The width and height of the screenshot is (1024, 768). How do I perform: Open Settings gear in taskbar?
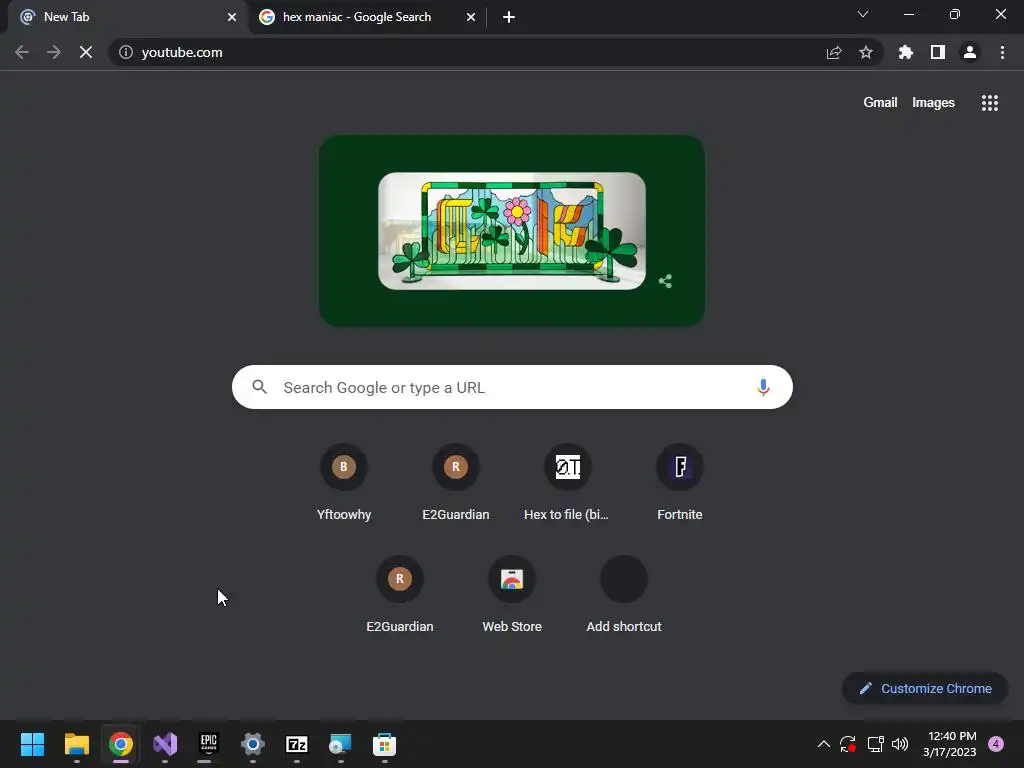point(253,744)
